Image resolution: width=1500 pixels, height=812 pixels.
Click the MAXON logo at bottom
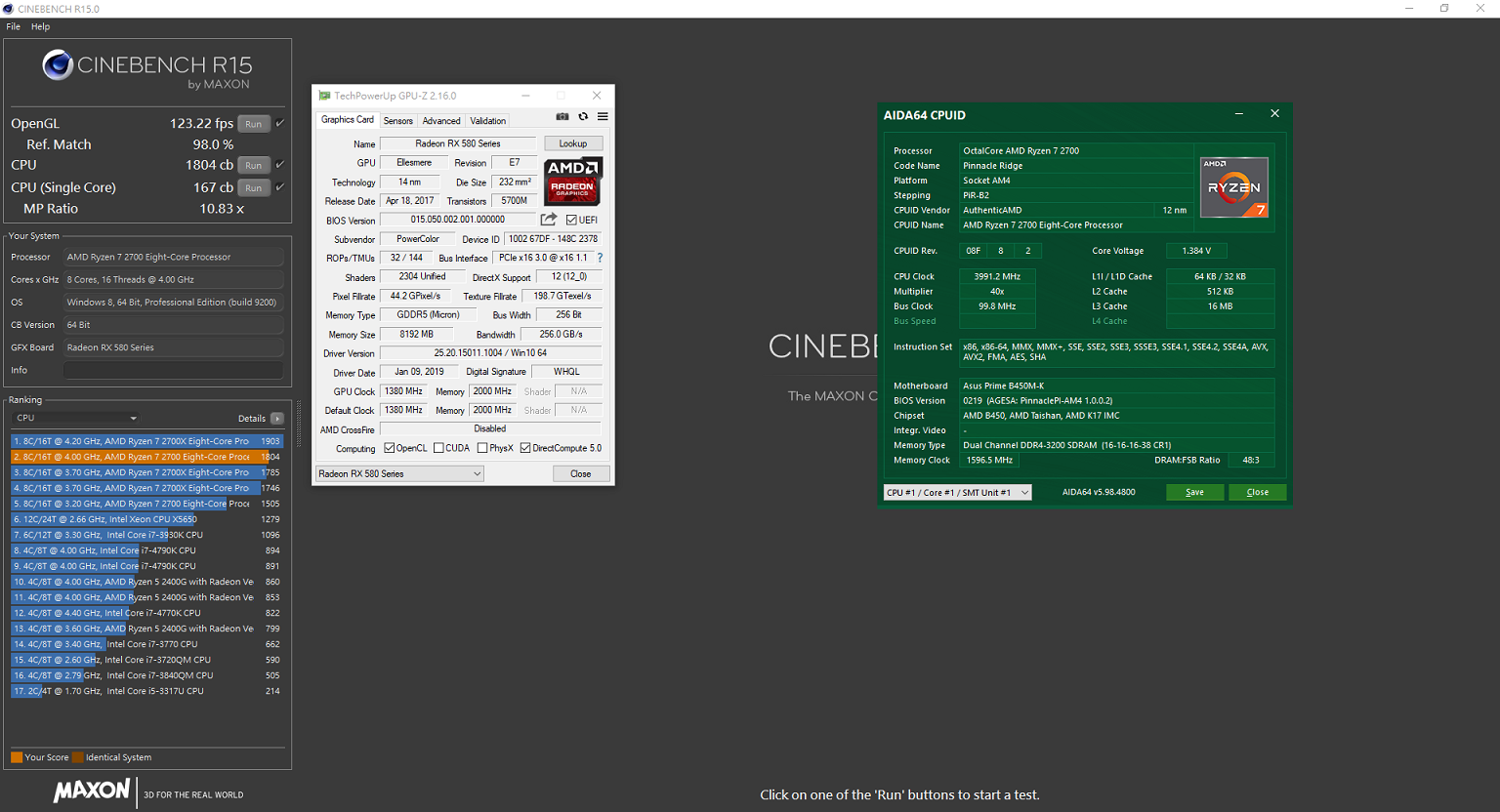(x=92, y=790)
